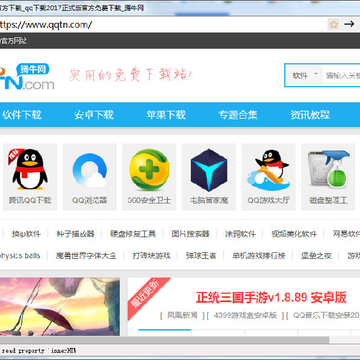Open the 安卓下载 navigation tab
This screenshot has width=360, height=360.
click(94, 115)
